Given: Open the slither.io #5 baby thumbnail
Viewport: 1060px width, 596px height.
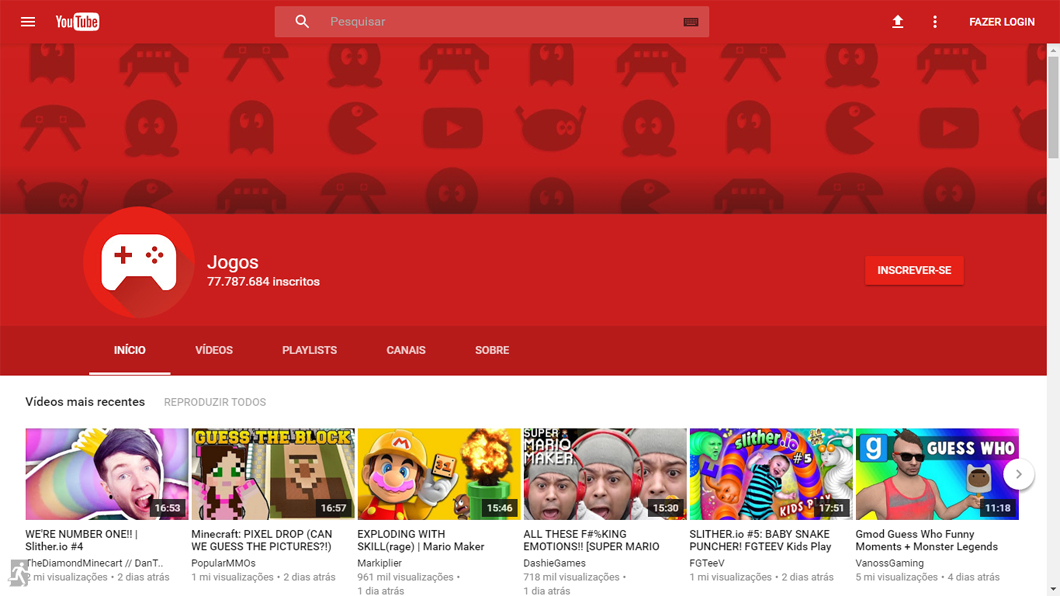Looking at the screenshot, I should (x=771, y=474).
